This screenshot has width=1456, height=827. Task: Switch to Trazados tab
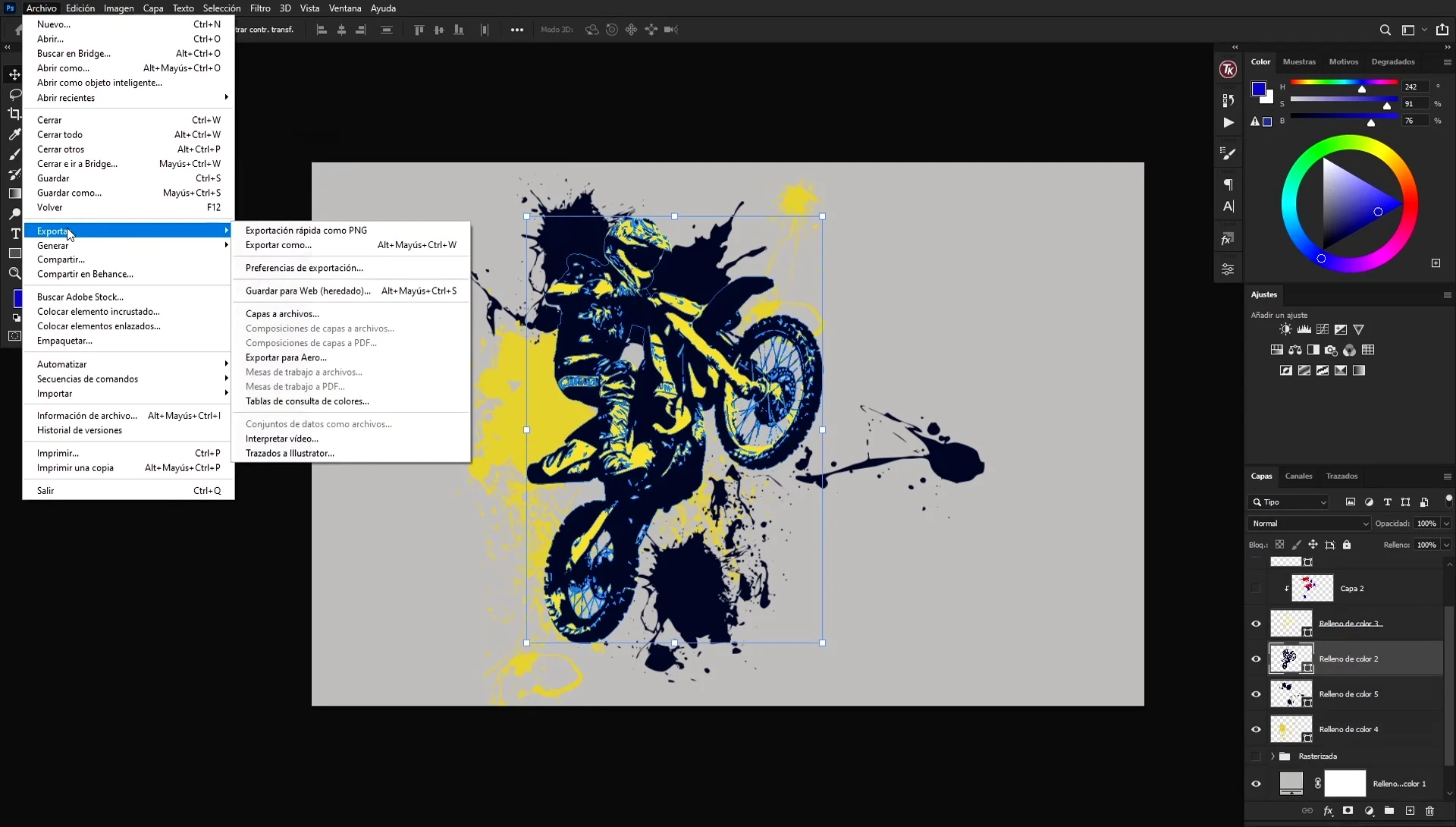pos(1341,476)
